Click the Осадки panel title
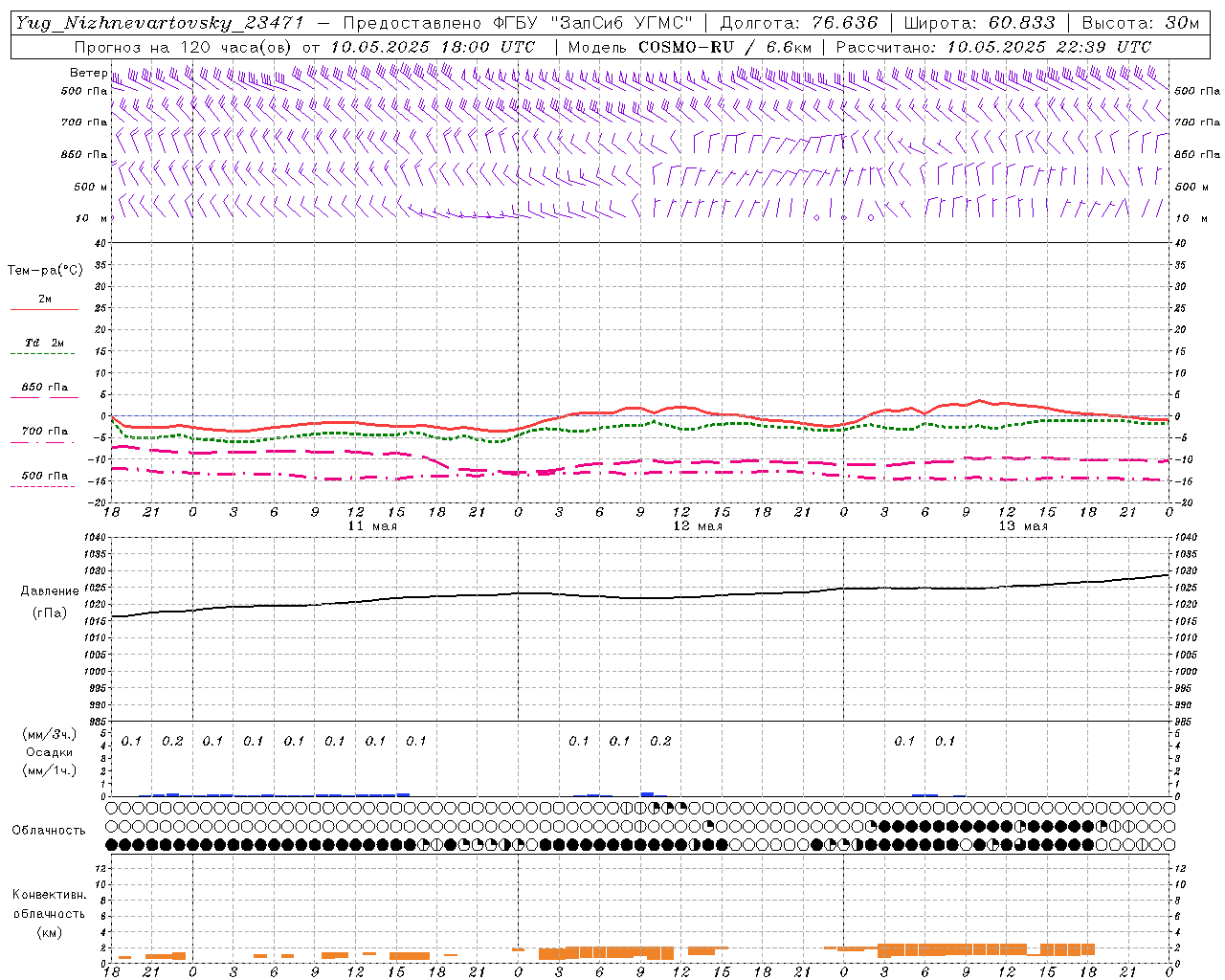The image size is (1225, 980). pos(49,753)
